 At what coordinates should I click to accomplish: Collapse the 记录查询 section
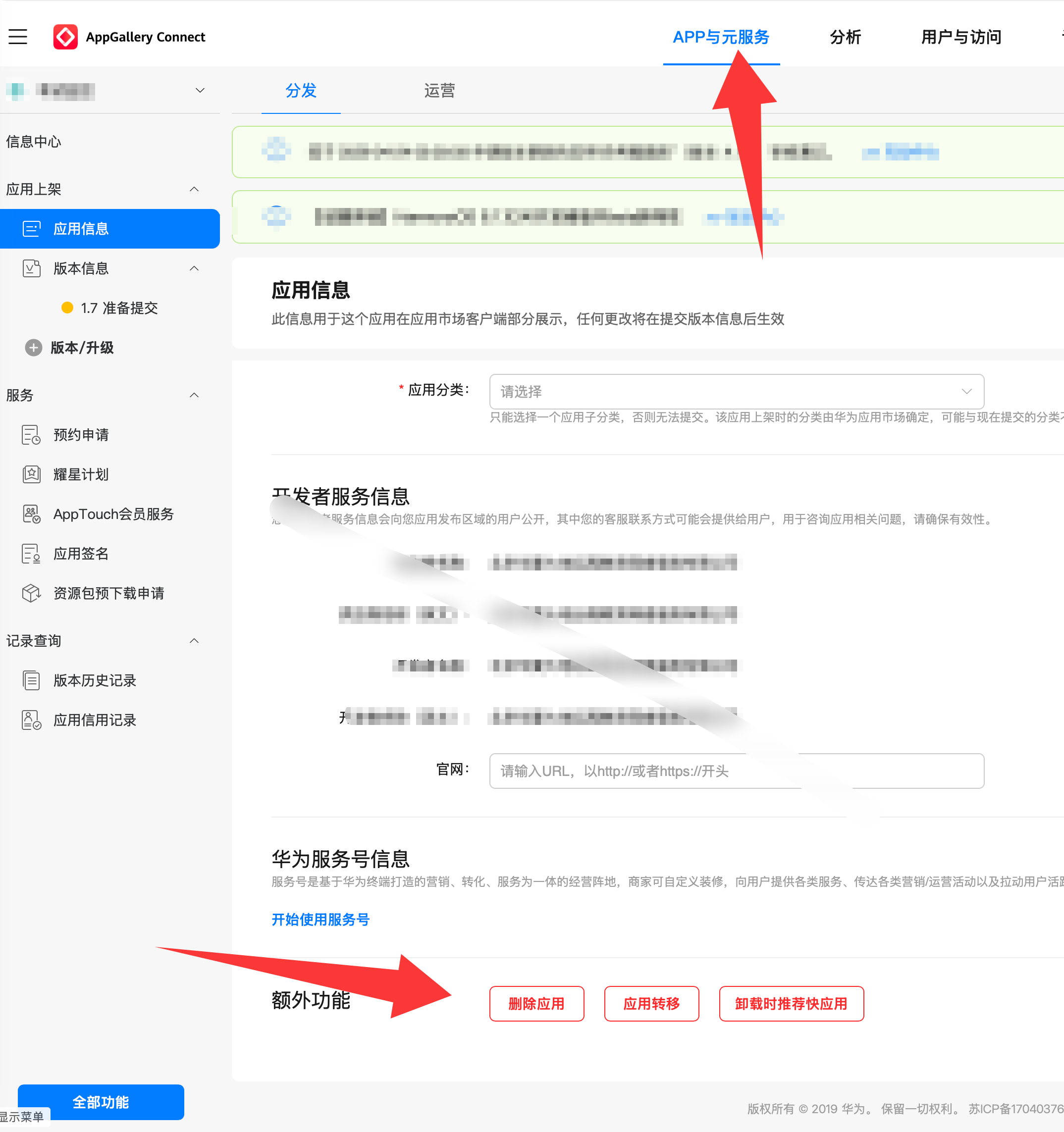click(194, 641)
